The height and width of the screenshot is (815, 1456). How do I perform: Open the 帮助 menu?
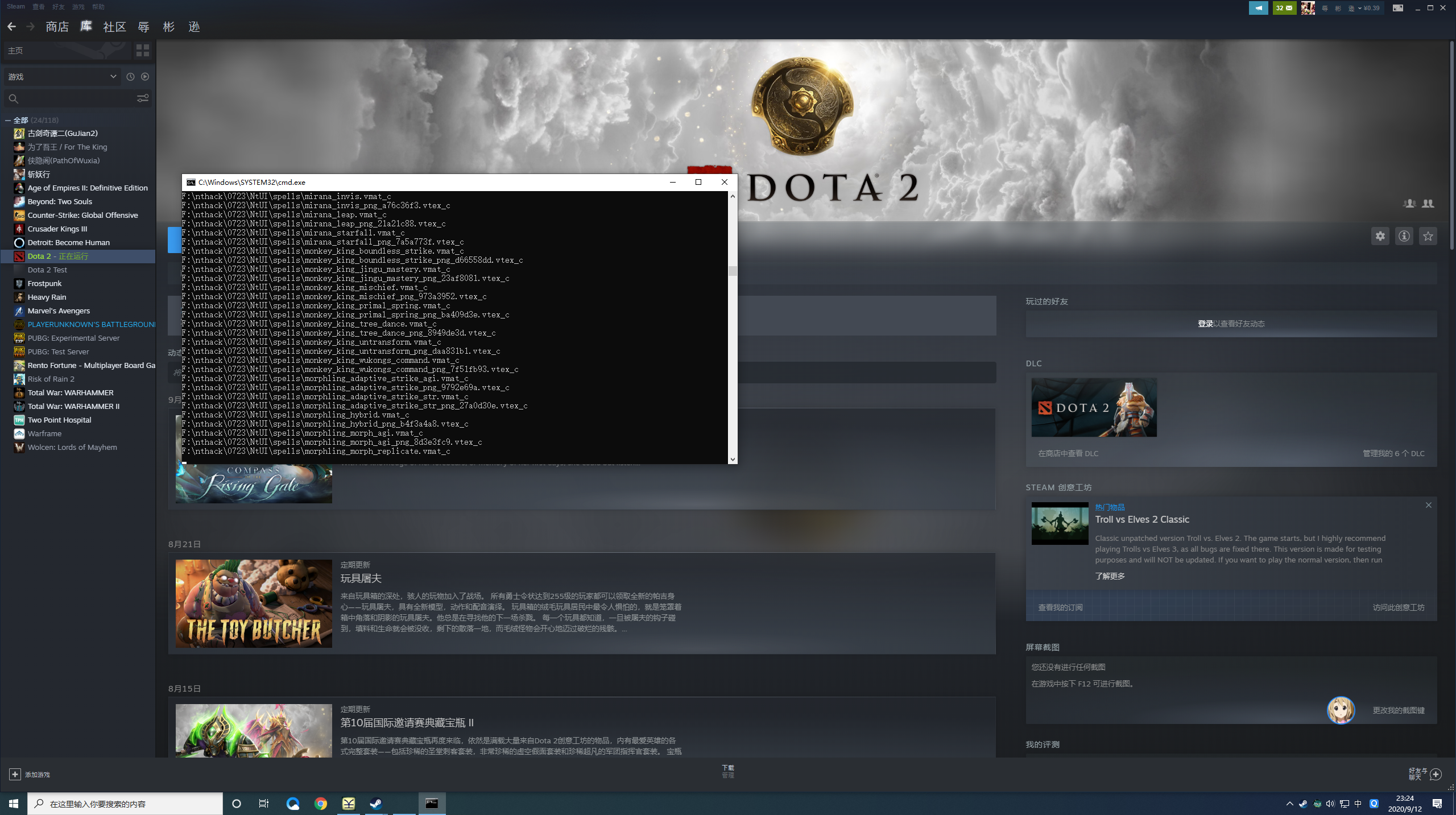point(98,7)
